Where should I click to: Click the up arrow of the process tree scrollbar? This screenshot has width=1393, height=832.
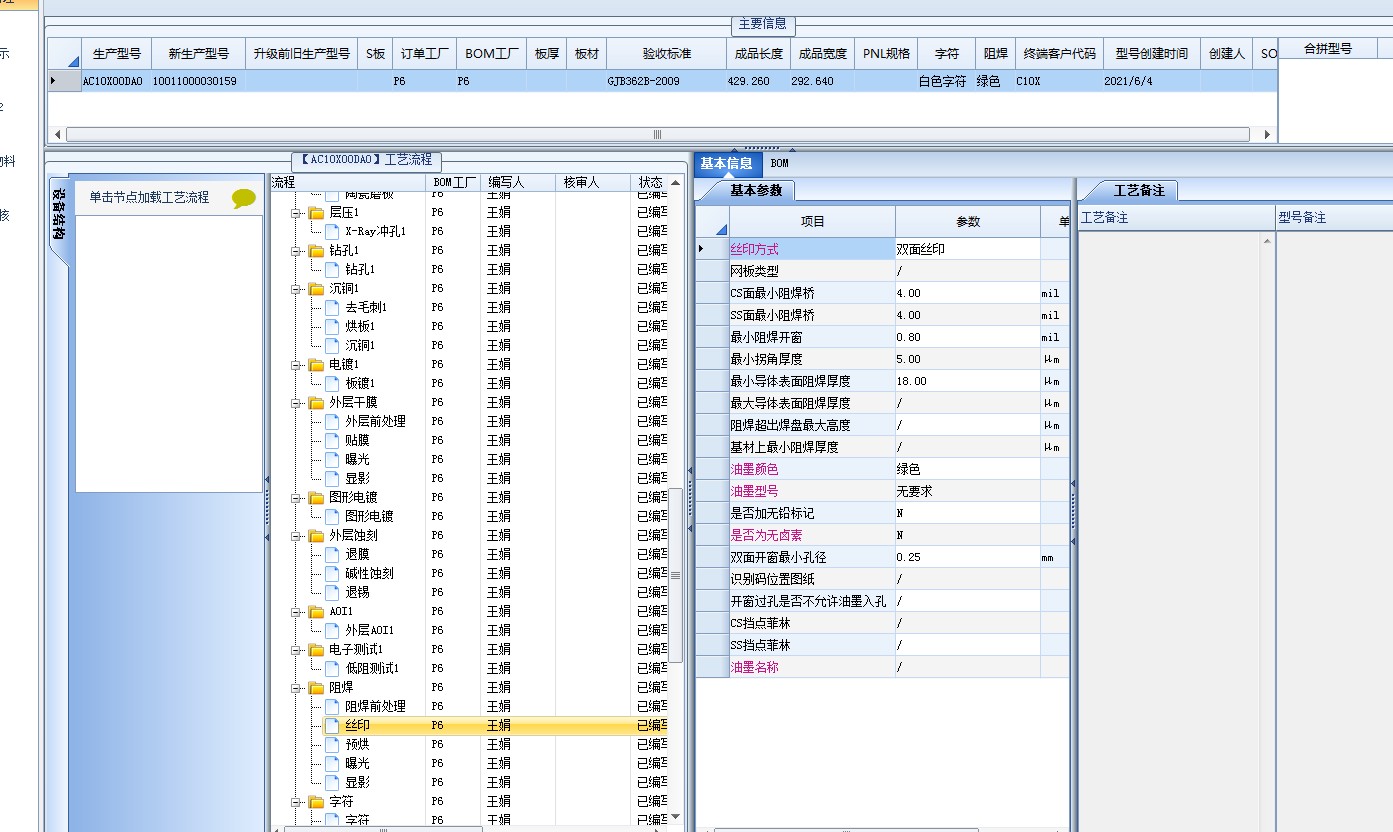[x=675, y=183]
